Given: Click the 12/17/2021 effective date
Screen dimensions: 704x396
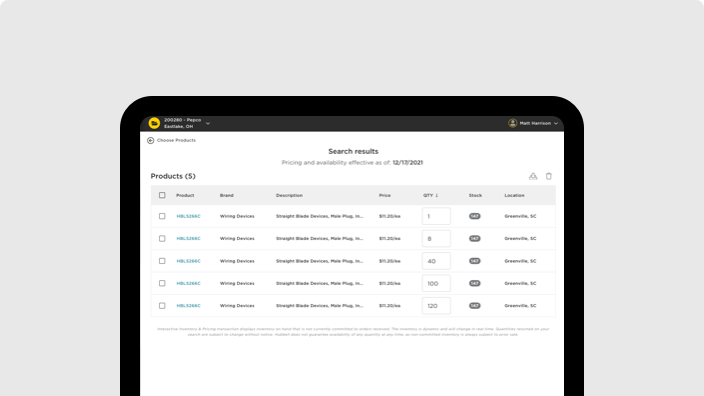Looking at the screenshot, I should [x=408, y=163].
